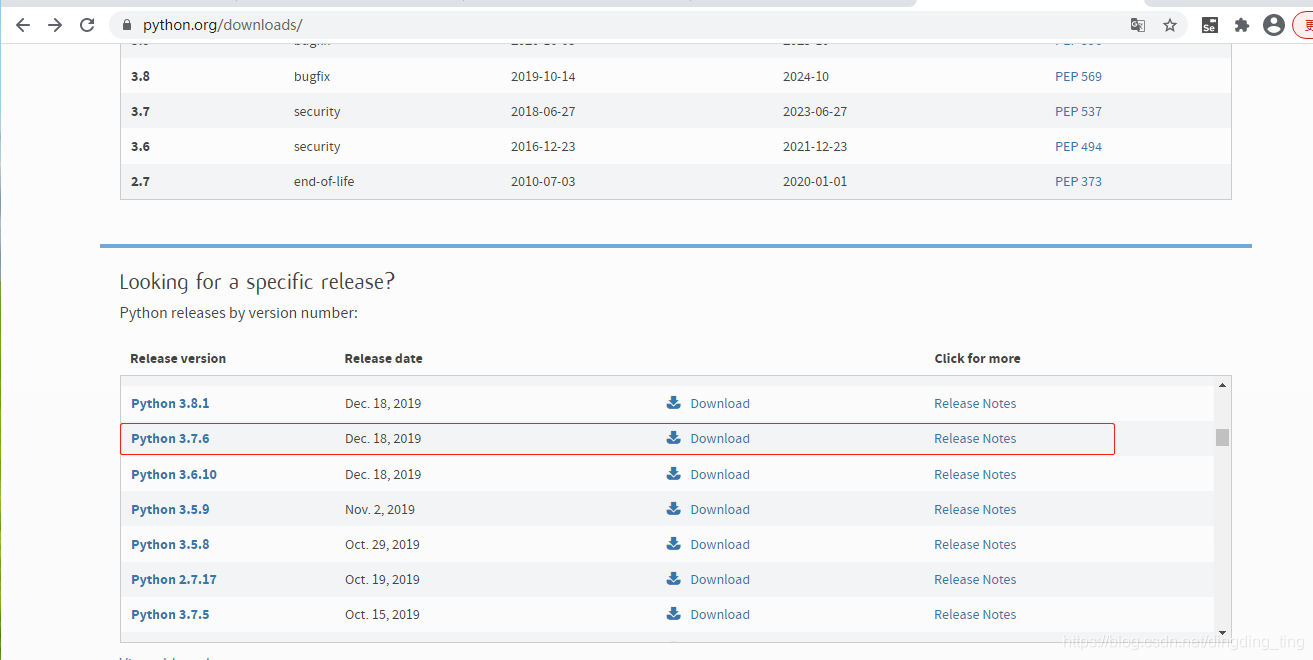Open Release Notes for Python 3.5.9

[x=975, y=510]
